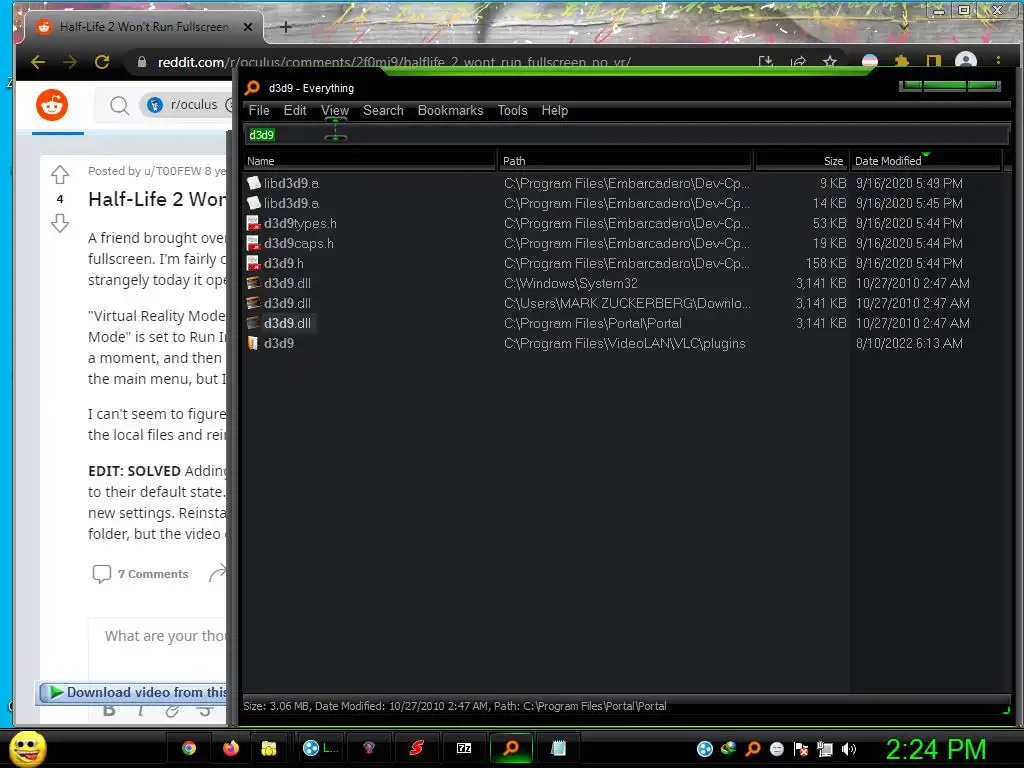The width and height of the screenshot is (1024, 768).
Task: Select the d3d9caps.h file icon
Action: [x=253, y=243]
